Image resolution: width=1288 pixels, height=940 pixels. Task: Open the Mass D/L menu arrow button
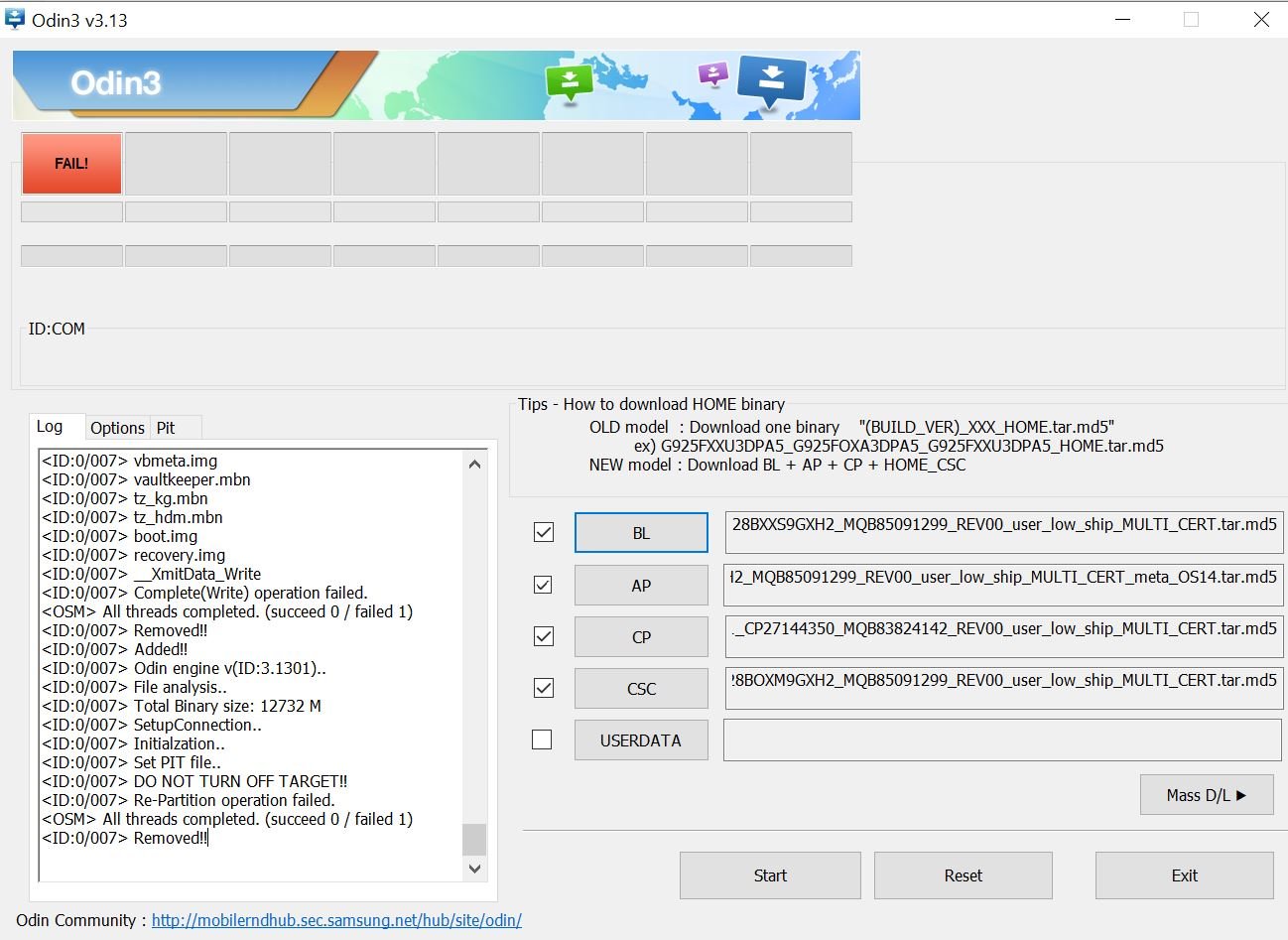1206,795
